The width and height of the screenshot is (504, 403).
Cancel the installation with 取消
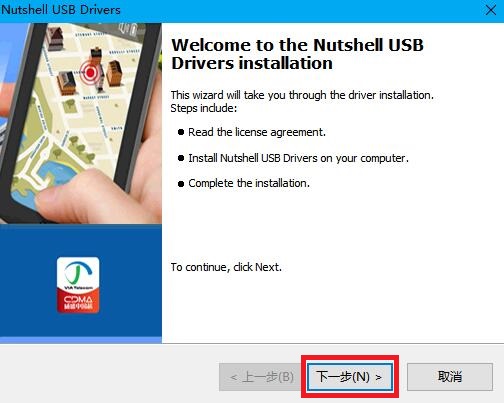tap(450, 377)
